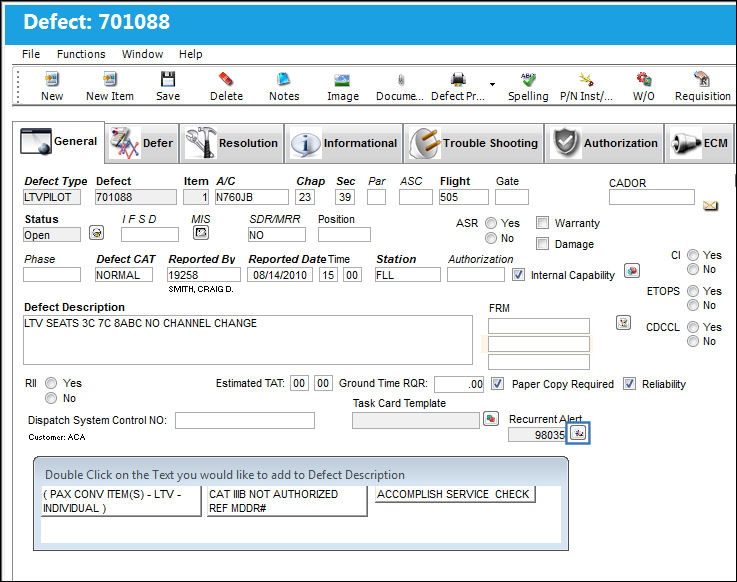
Task: Select CDCCL No radio button
Action: coord(693,341)
